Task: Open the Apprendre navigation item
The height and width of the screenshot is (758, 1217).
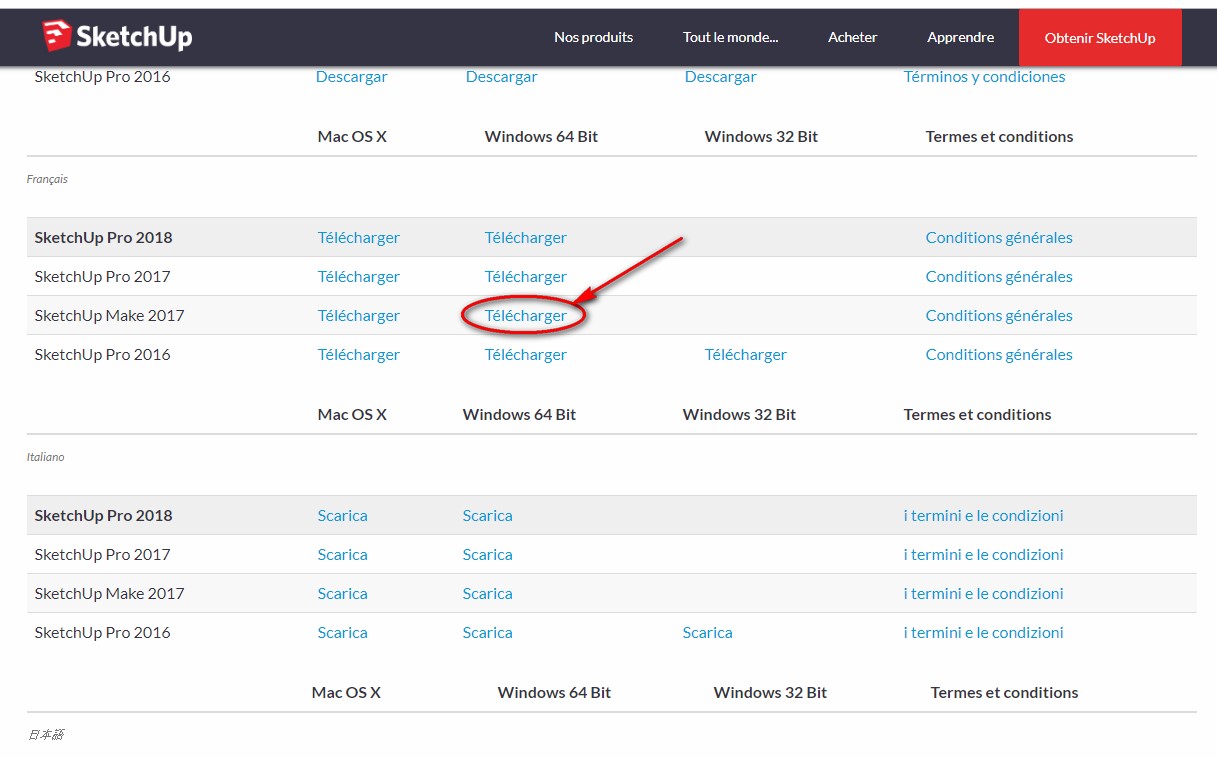Action: [961, 37]
